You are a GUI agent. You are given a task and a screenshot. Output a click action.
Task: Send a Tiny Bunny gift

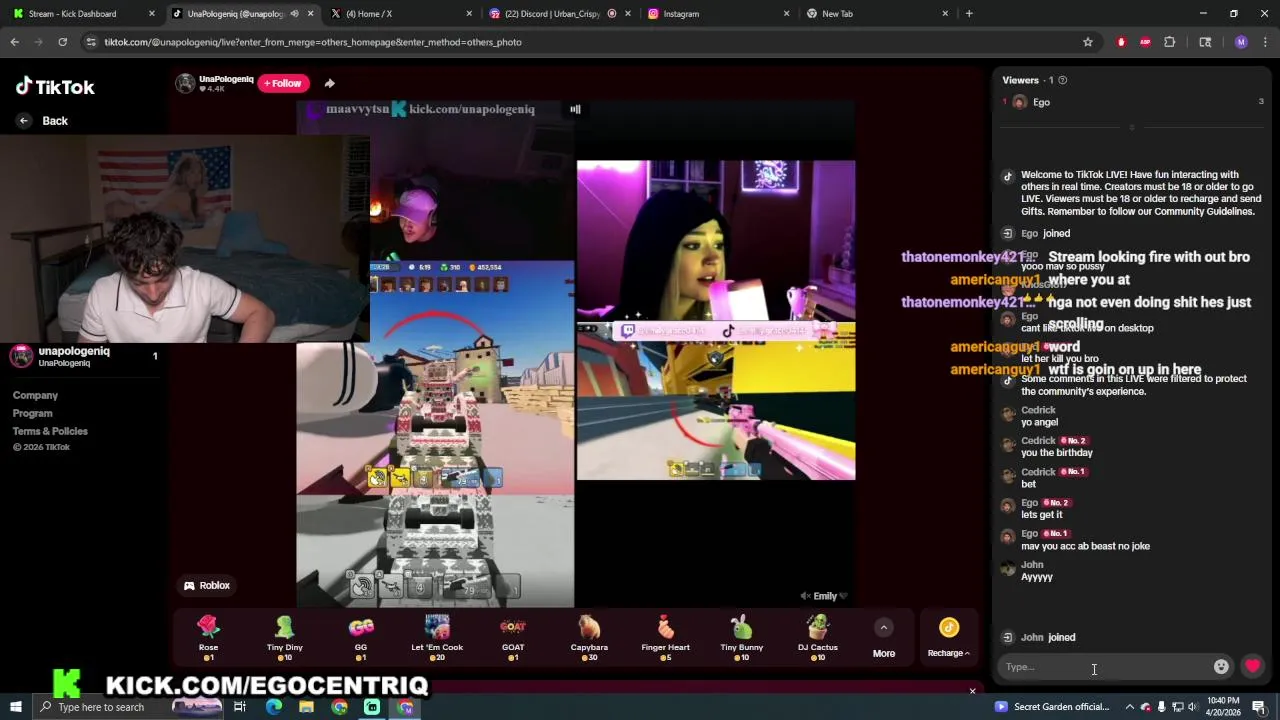pyautogui.click(x=741, y=638)
